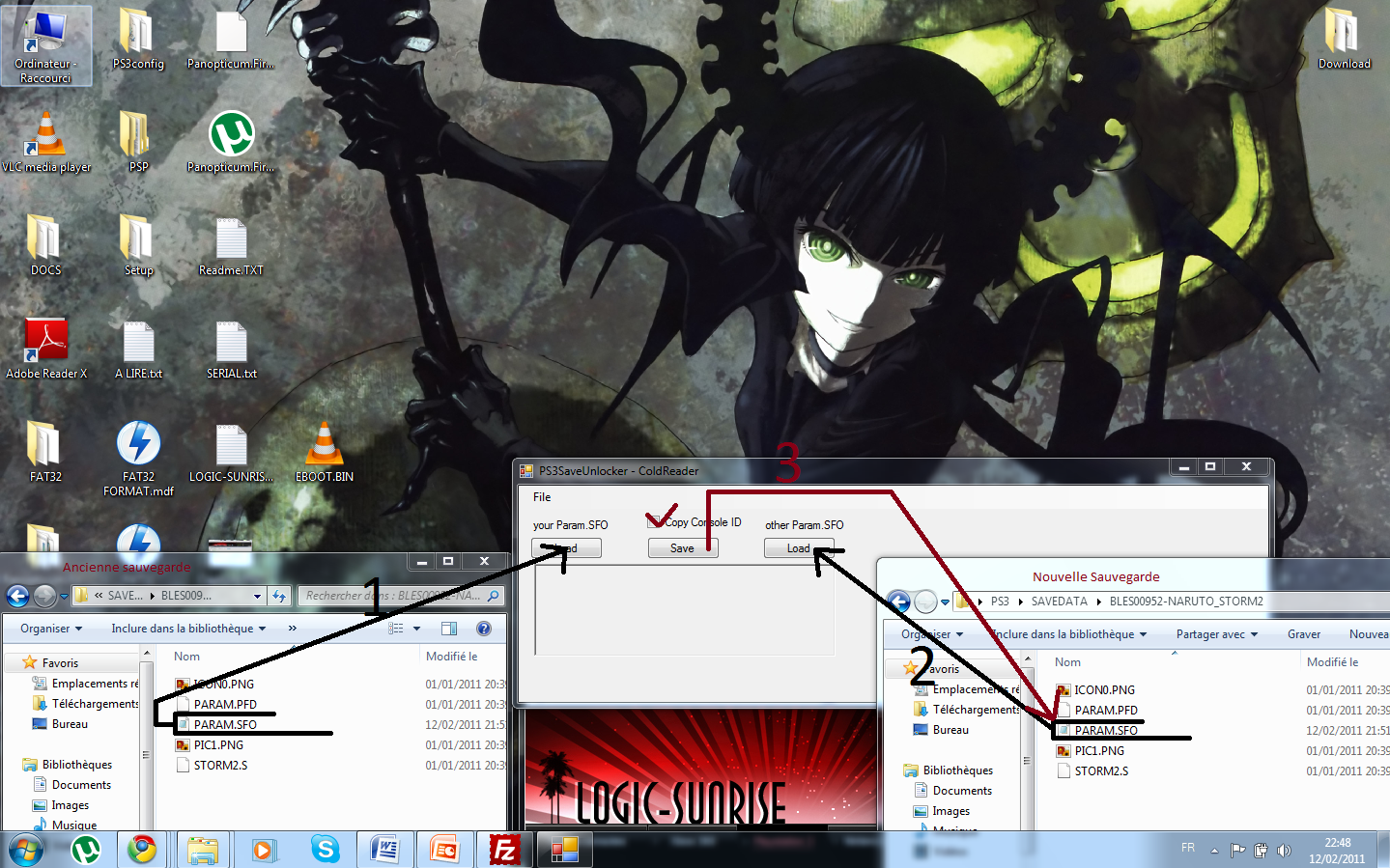Select Bibliothèques in right Explorer sidebar
Viewport: 1390px width, 868px height.
(x=957, y=770)
